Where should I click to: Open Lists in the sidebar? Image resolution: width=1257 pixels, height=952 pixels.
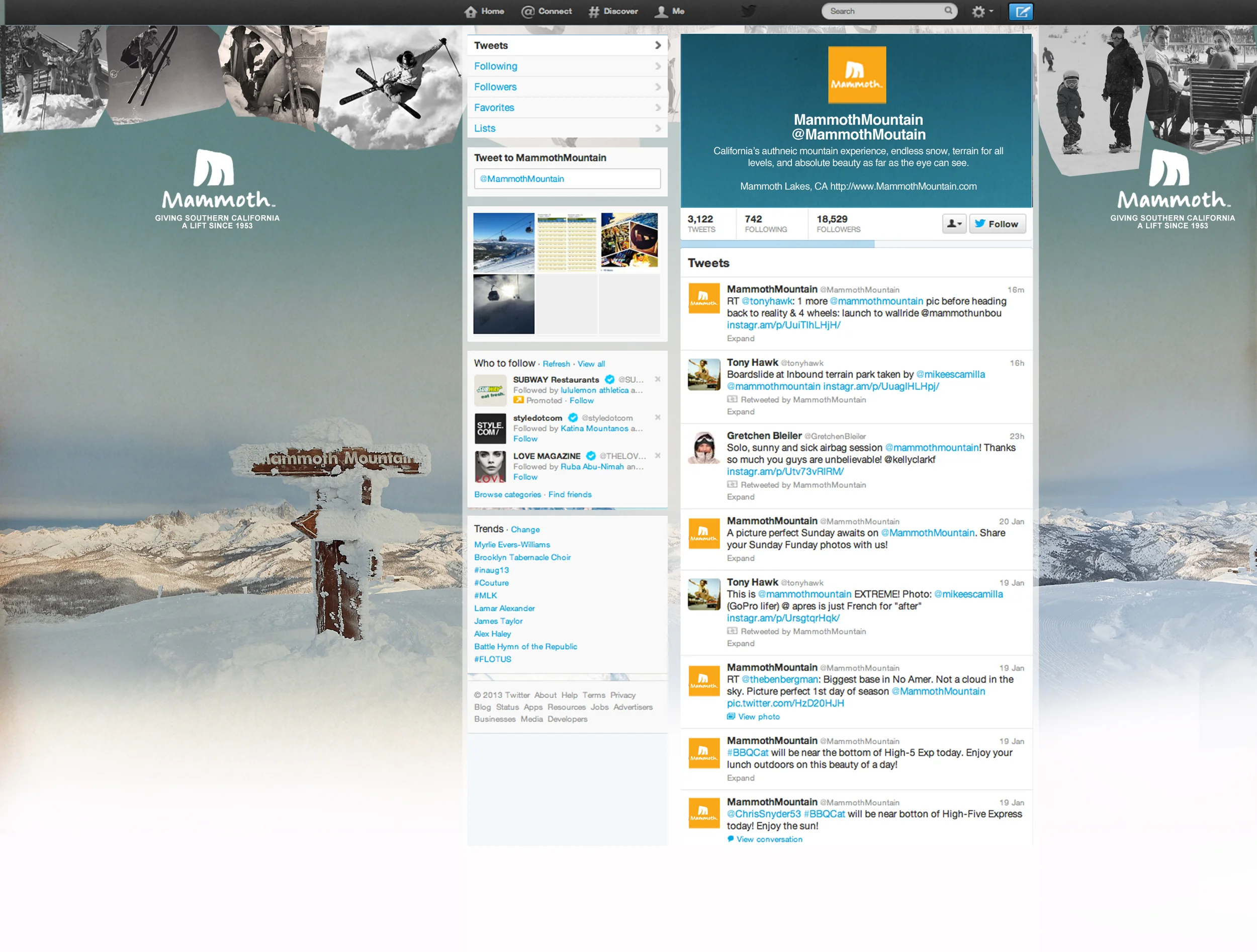pos(567,128)
